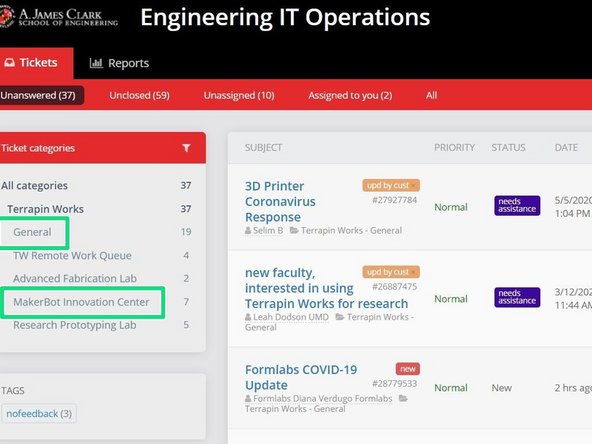Image resolution: width=592 pixels, height=444 pixels.
Task: Show tickets Assigned to you (2)
Action: tap(350, 95)
